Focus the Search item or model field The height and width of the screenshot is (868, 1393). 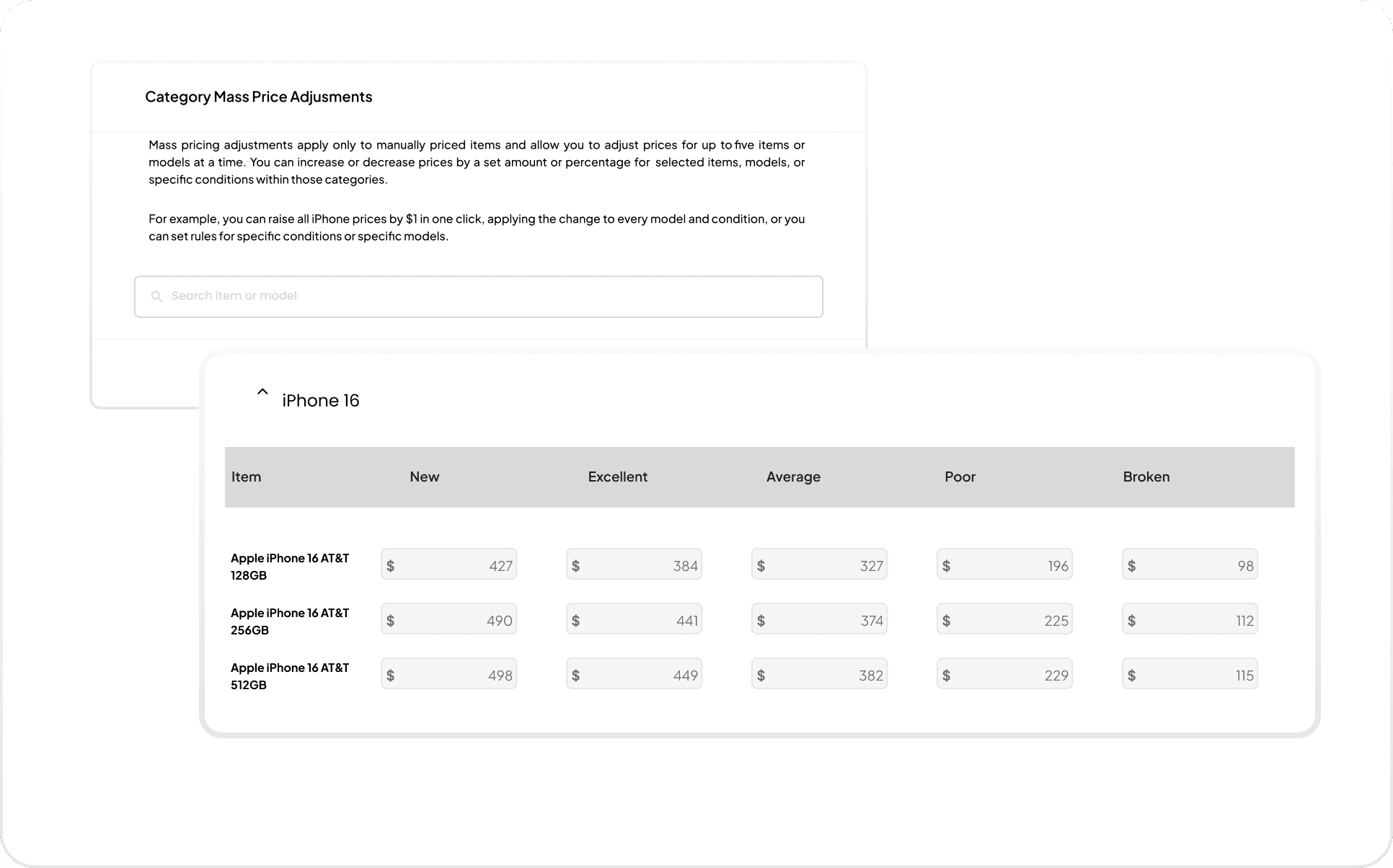tap(479, 296)
